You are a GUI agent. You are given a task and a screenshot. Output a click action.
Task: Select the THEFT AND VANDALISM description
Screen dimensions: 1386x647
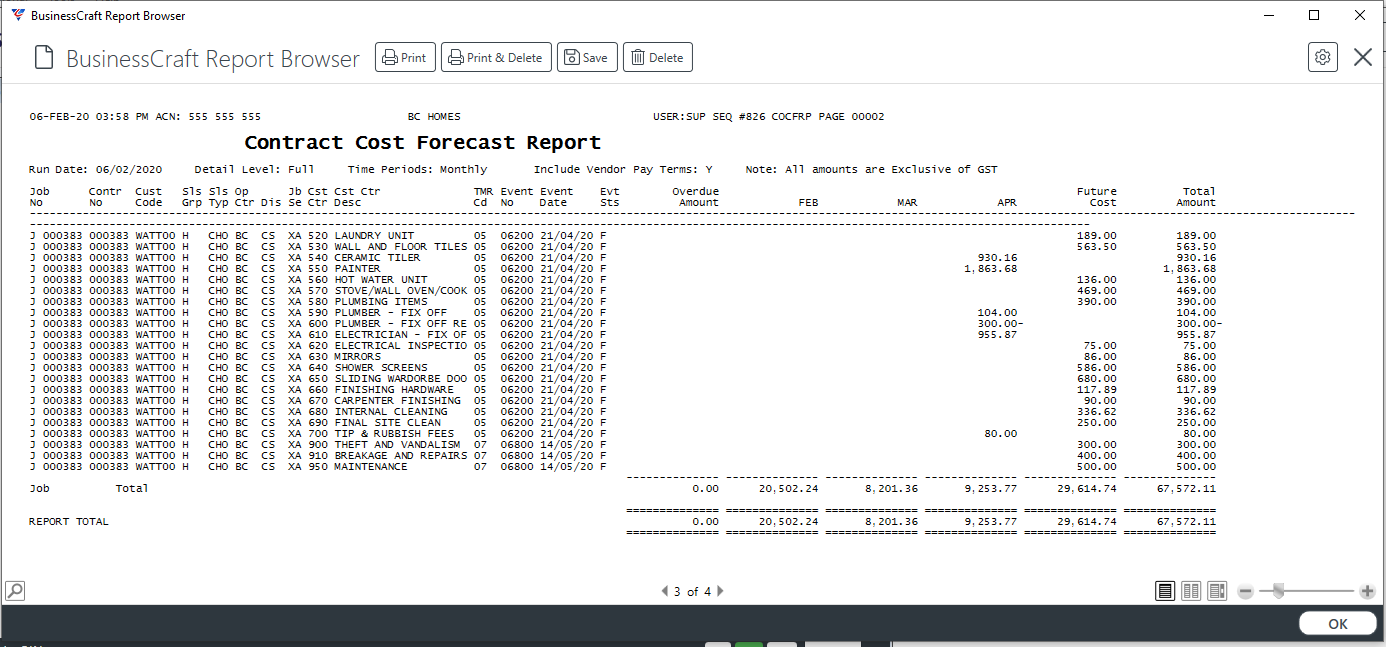point(397,444)
